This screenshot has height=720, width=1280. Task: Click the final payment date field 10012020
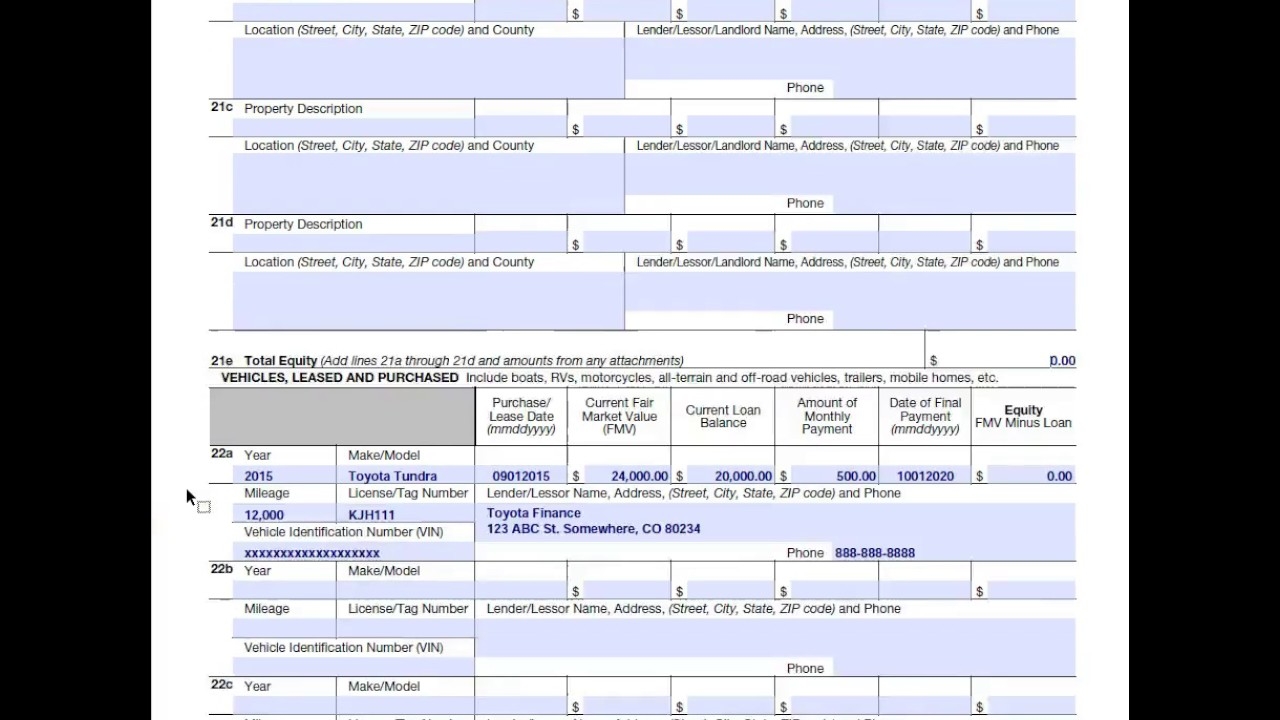click(925, 476)
